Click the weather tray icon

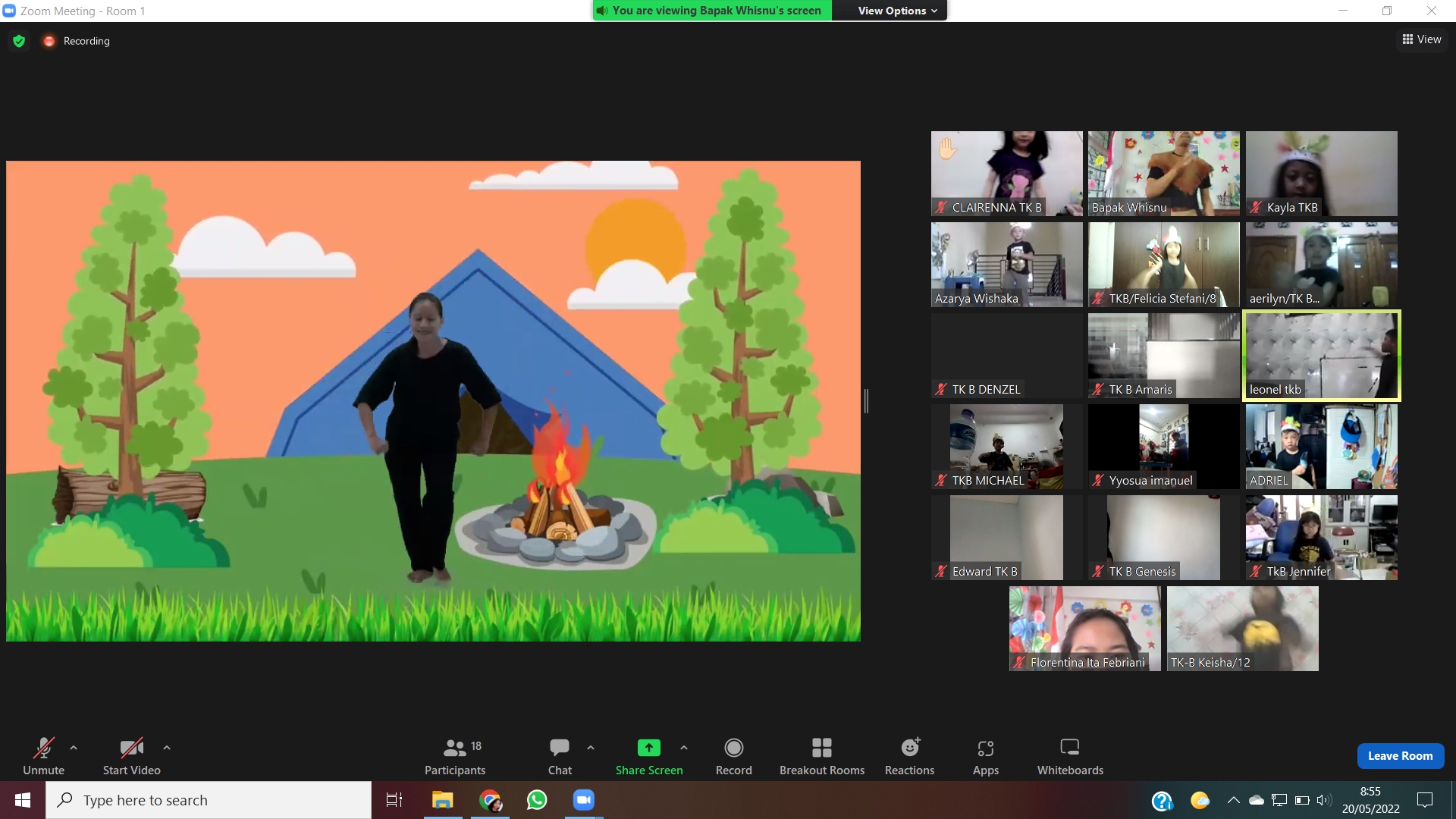[1200, 800]
